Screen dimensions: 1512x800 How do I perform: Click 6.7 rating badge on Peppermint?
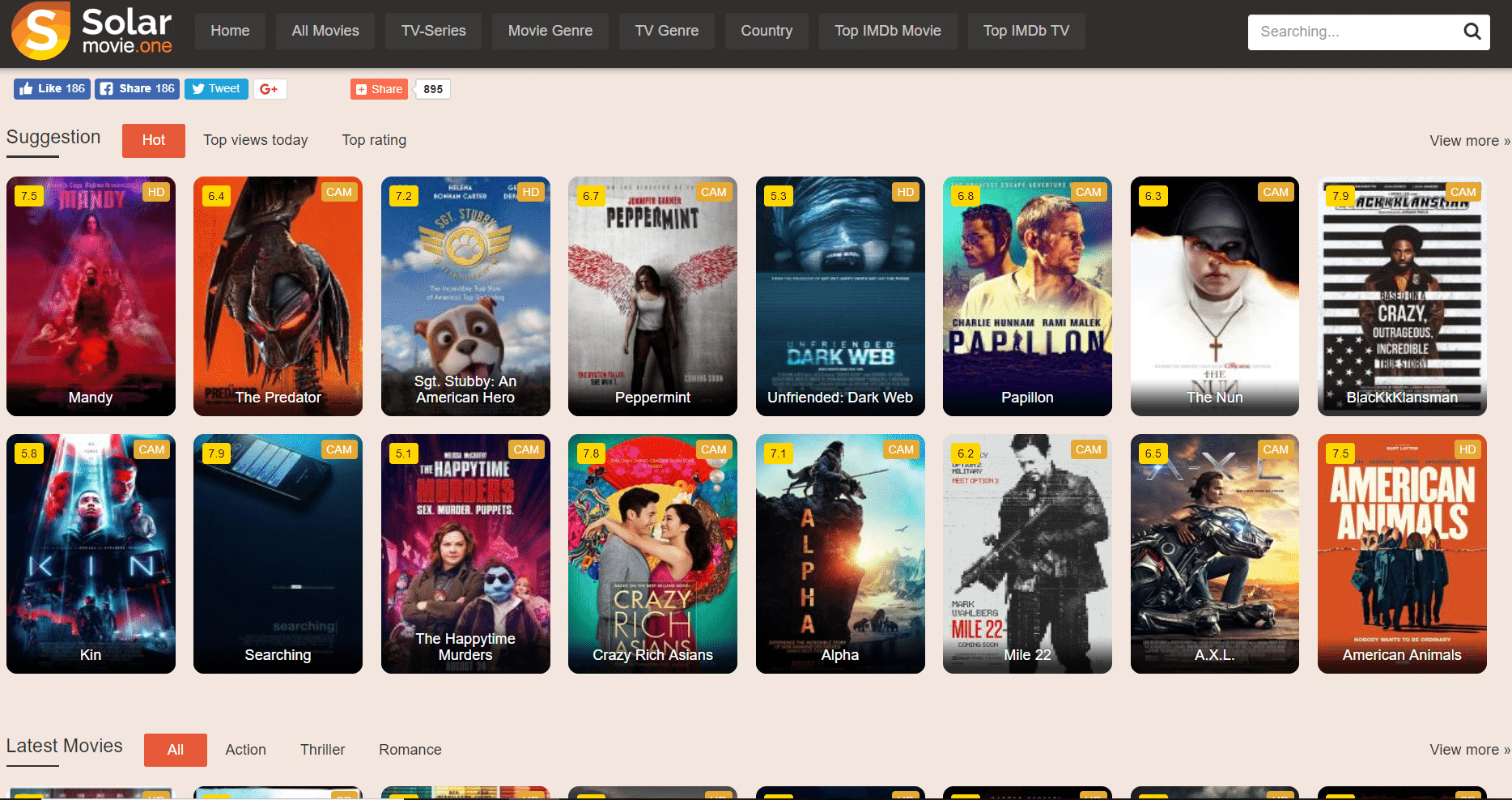coord(591,196)
